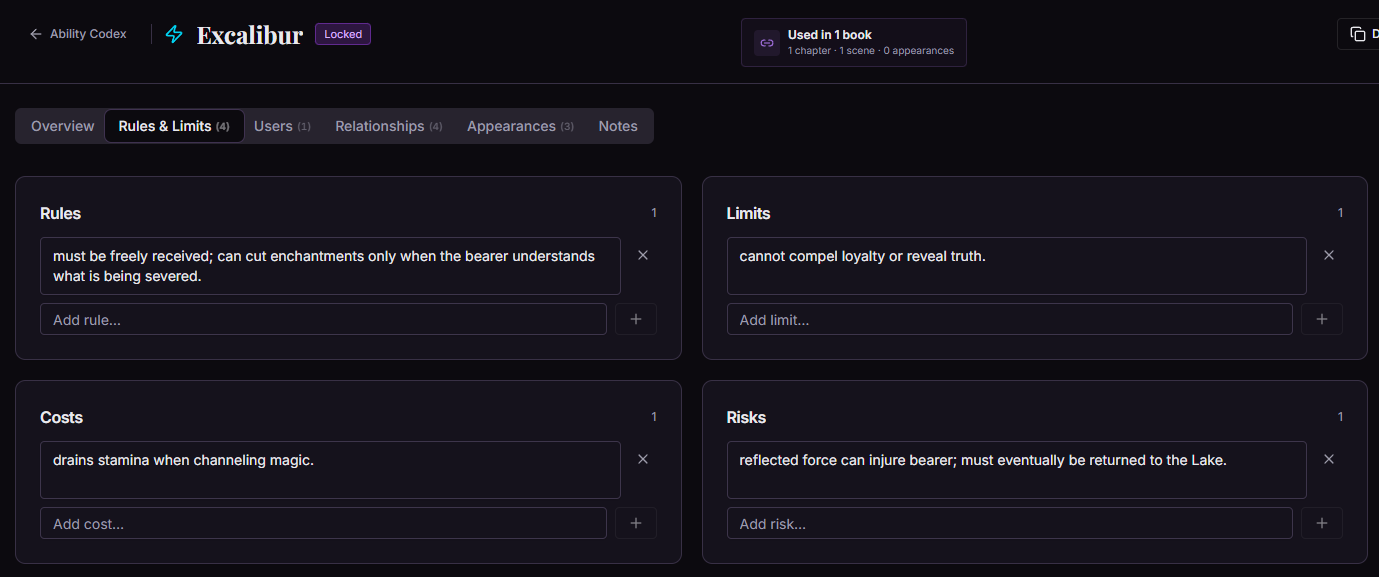The width and height of the screenshot is (1379, 577).
Task: Open the Used in 1 book card
Action: (x=854, y=42)
